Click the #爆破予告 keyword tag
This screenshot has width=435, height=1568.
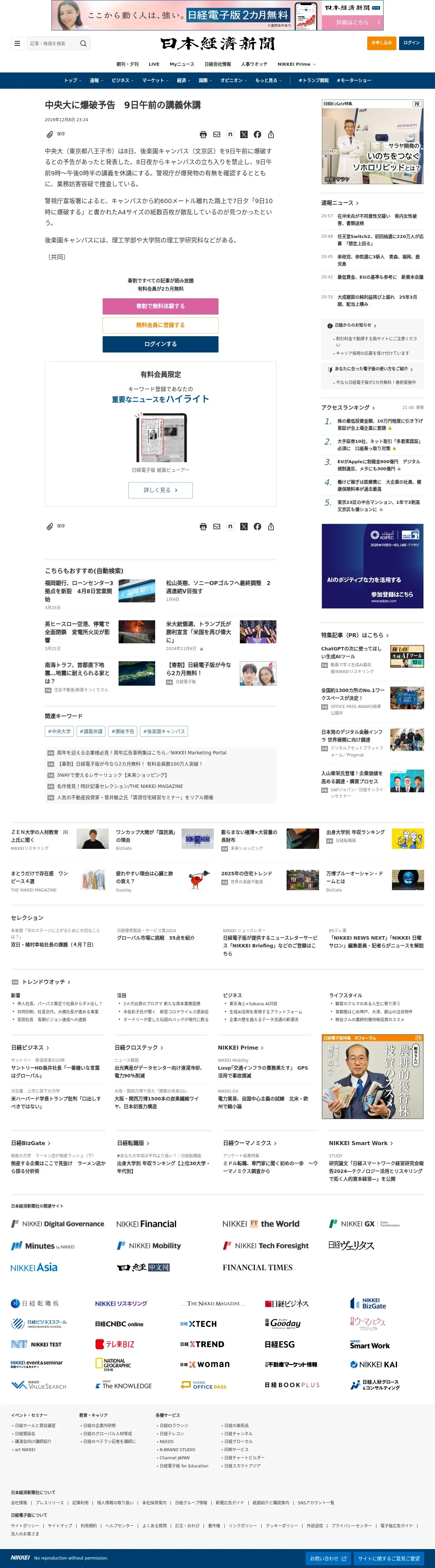click(x=122, y=731)
